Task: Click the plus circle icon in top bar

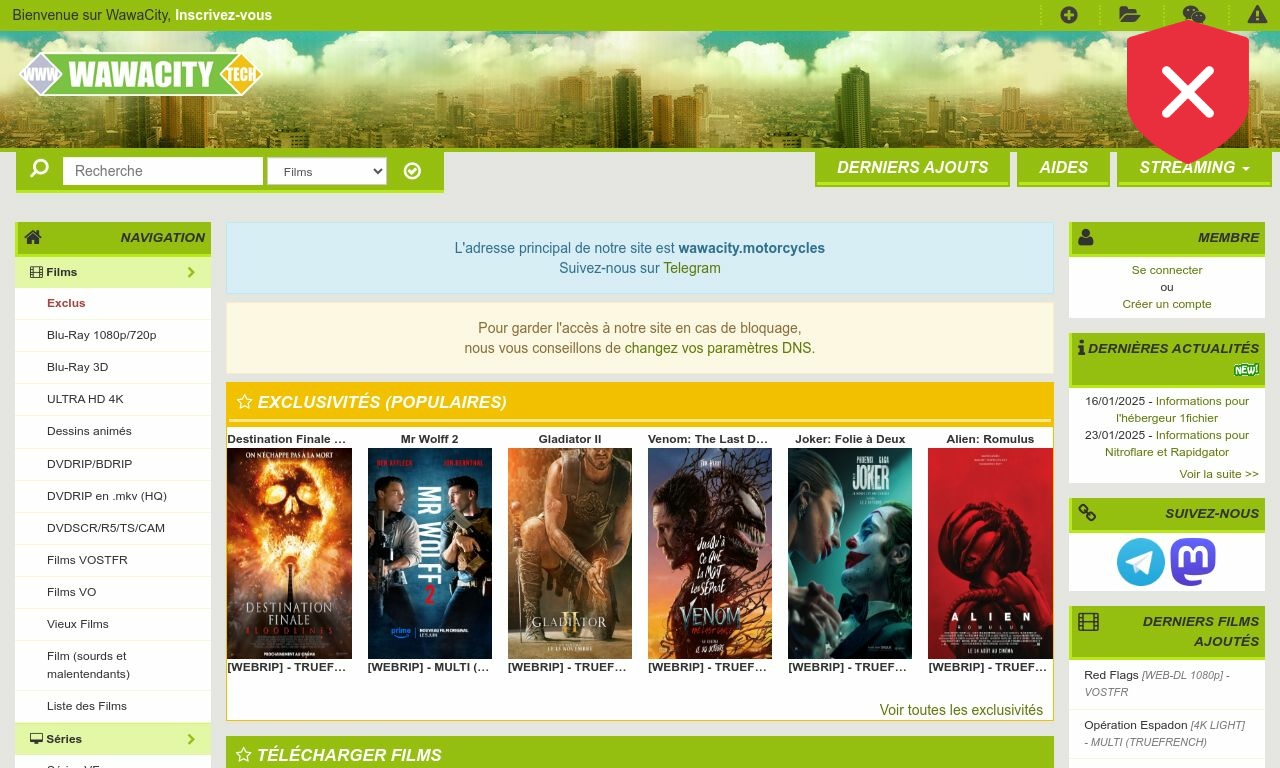Action: pos(1069,15)
